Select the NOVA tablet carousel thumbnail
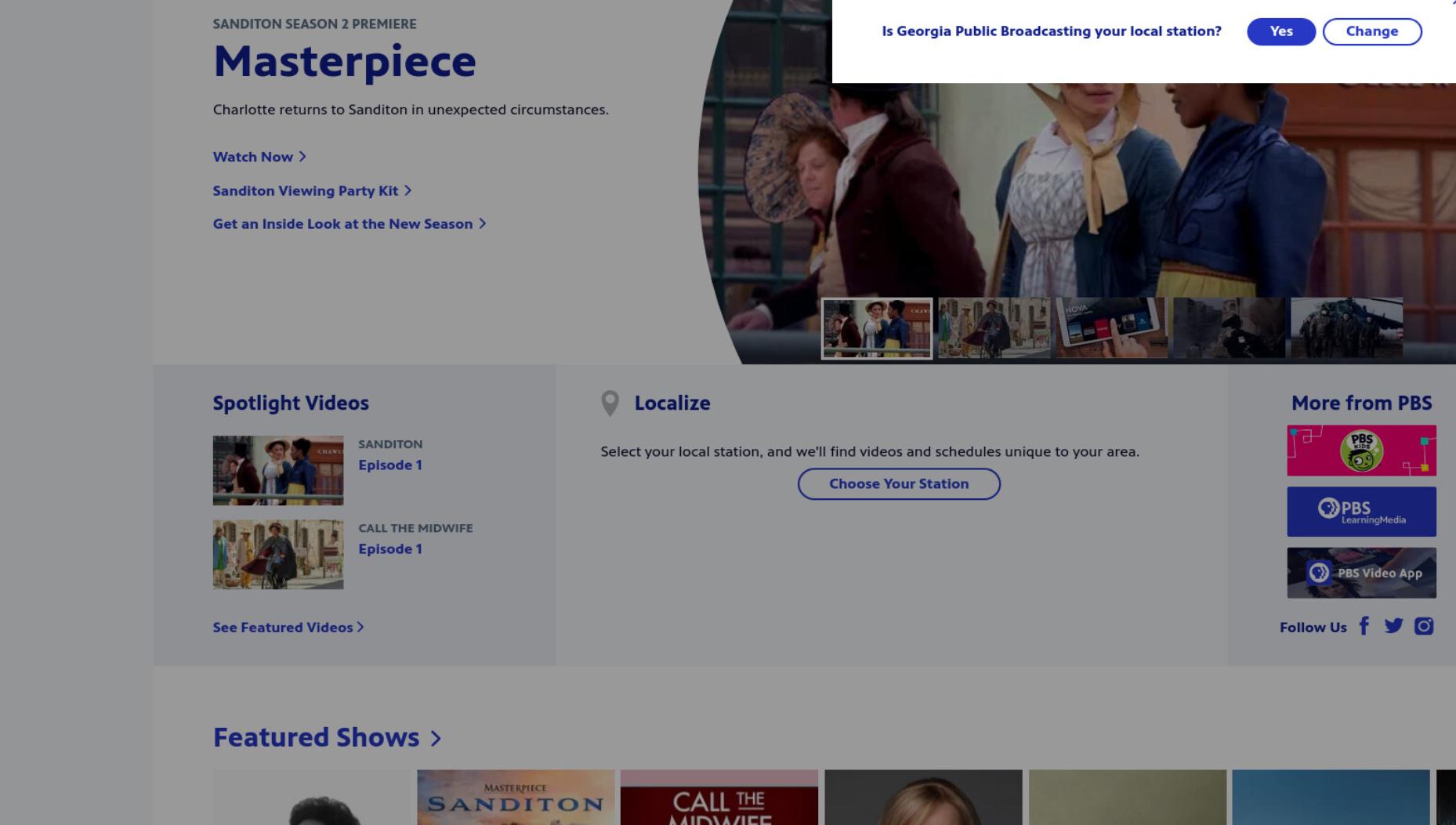Screen dimensions: 1456x825 (1111, 328)
